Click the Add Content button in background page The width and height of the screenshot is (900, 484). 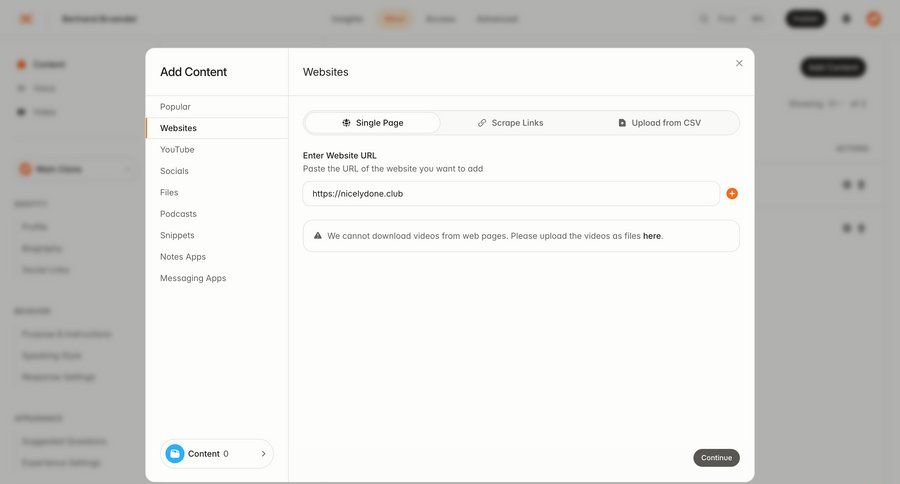tap(833, 67)
